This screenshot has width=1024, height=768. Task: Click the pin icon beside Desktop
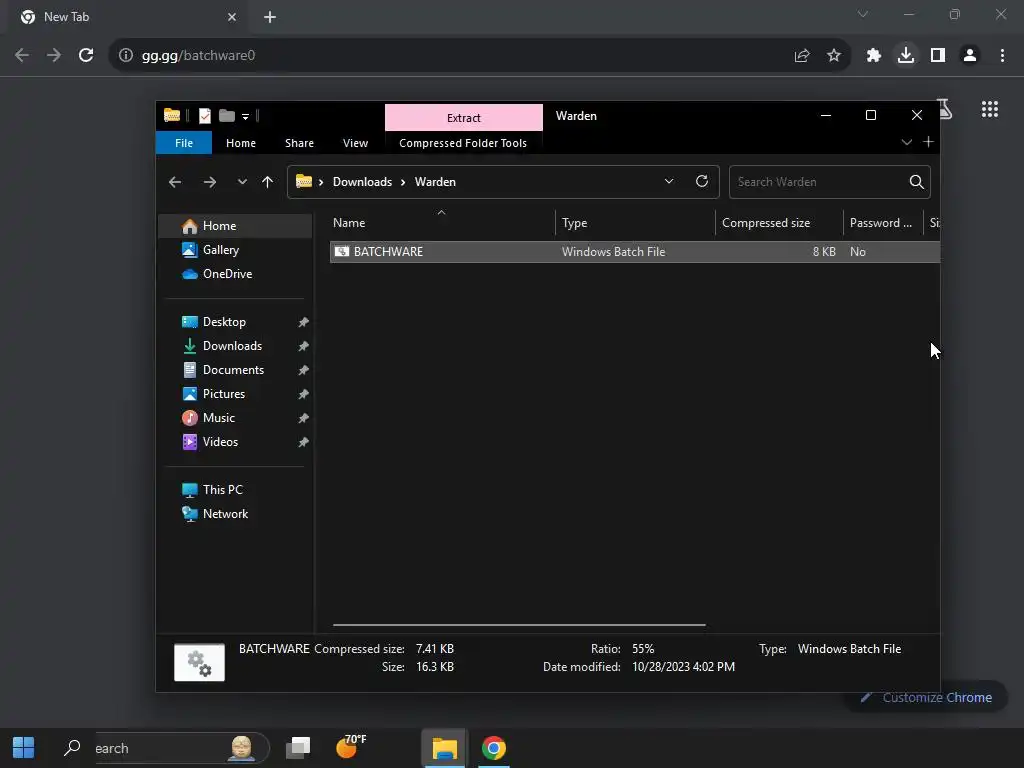point(303,323)
